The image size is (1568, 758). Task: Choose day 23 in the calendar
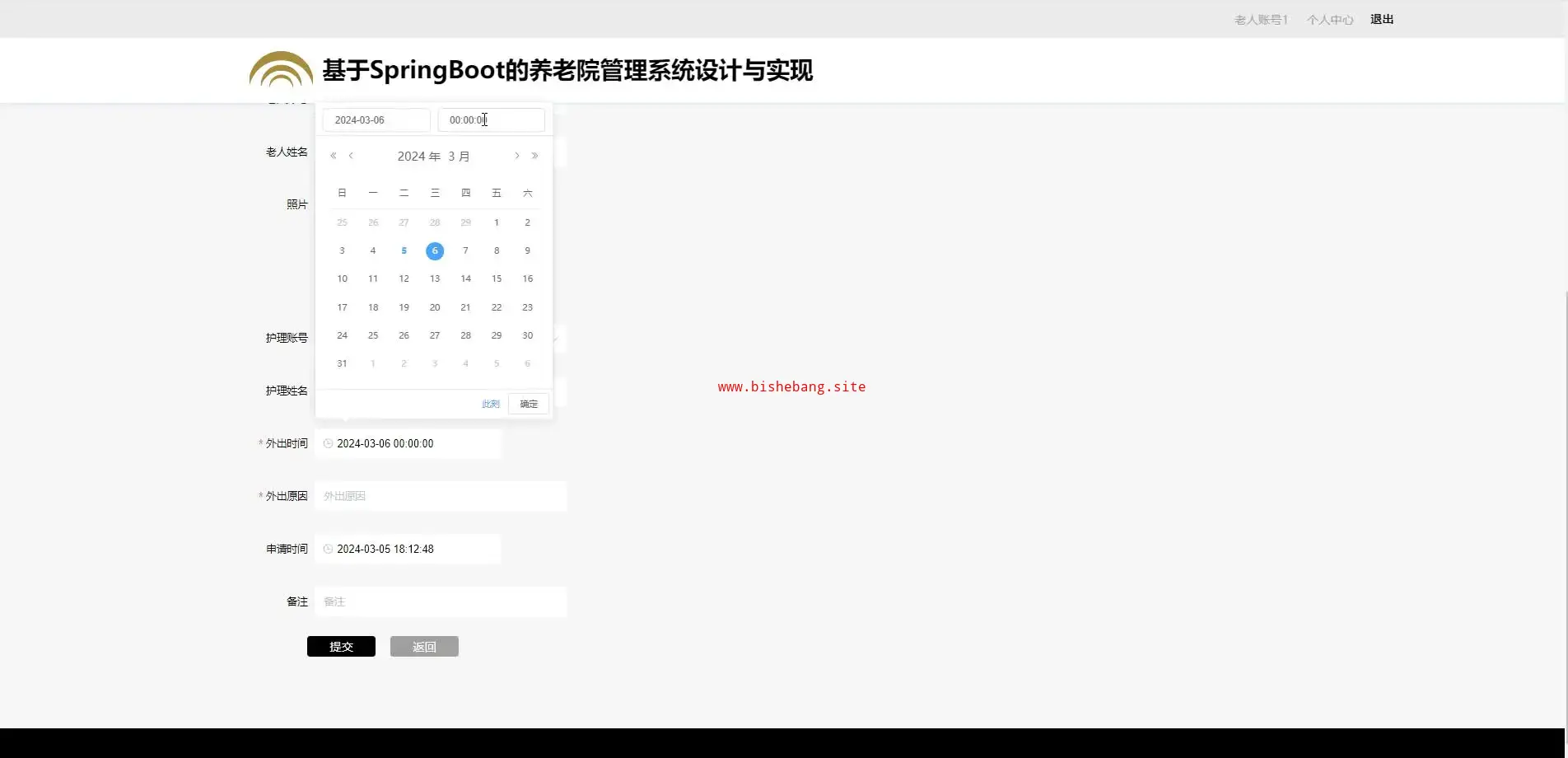click(528, 307)
